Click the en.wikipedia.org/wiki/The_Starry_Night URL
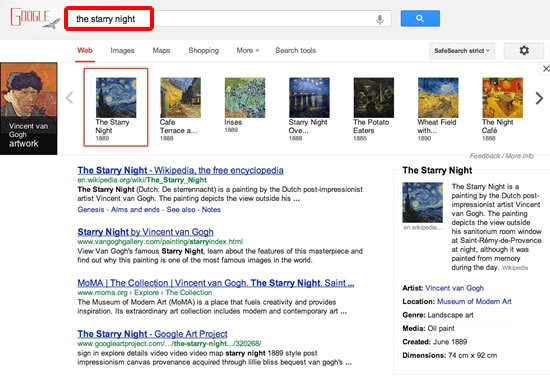 [142, 180]
